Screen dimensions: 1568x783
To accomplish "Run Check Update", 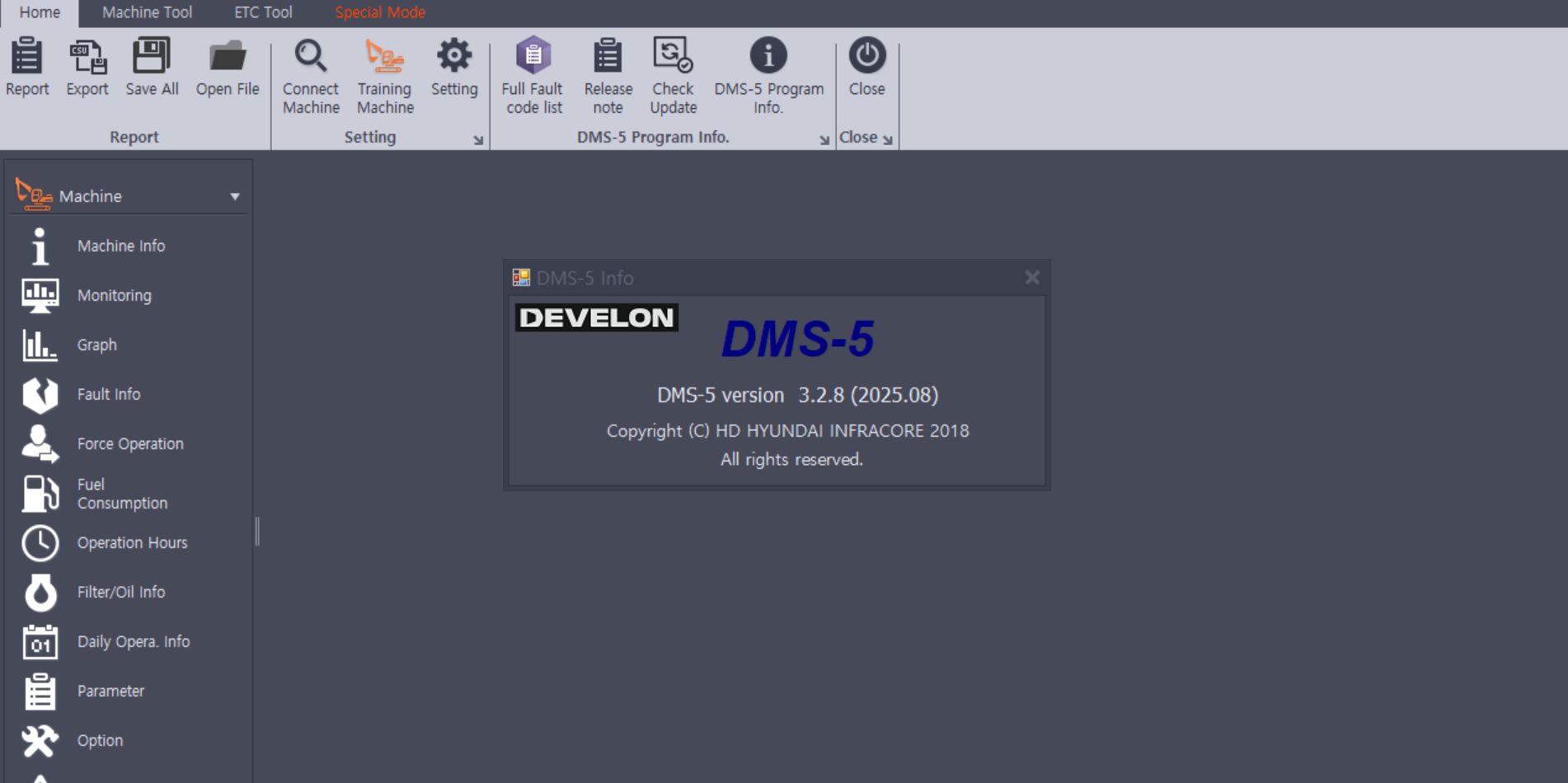I will pyautogui.click(x=673, y=77).
